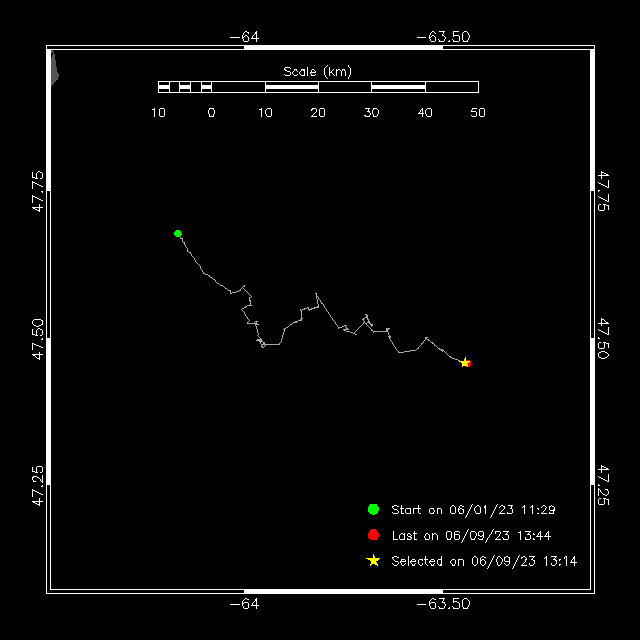
Task: Click the 'Scale (km)' title
Action: click(318, 72)
